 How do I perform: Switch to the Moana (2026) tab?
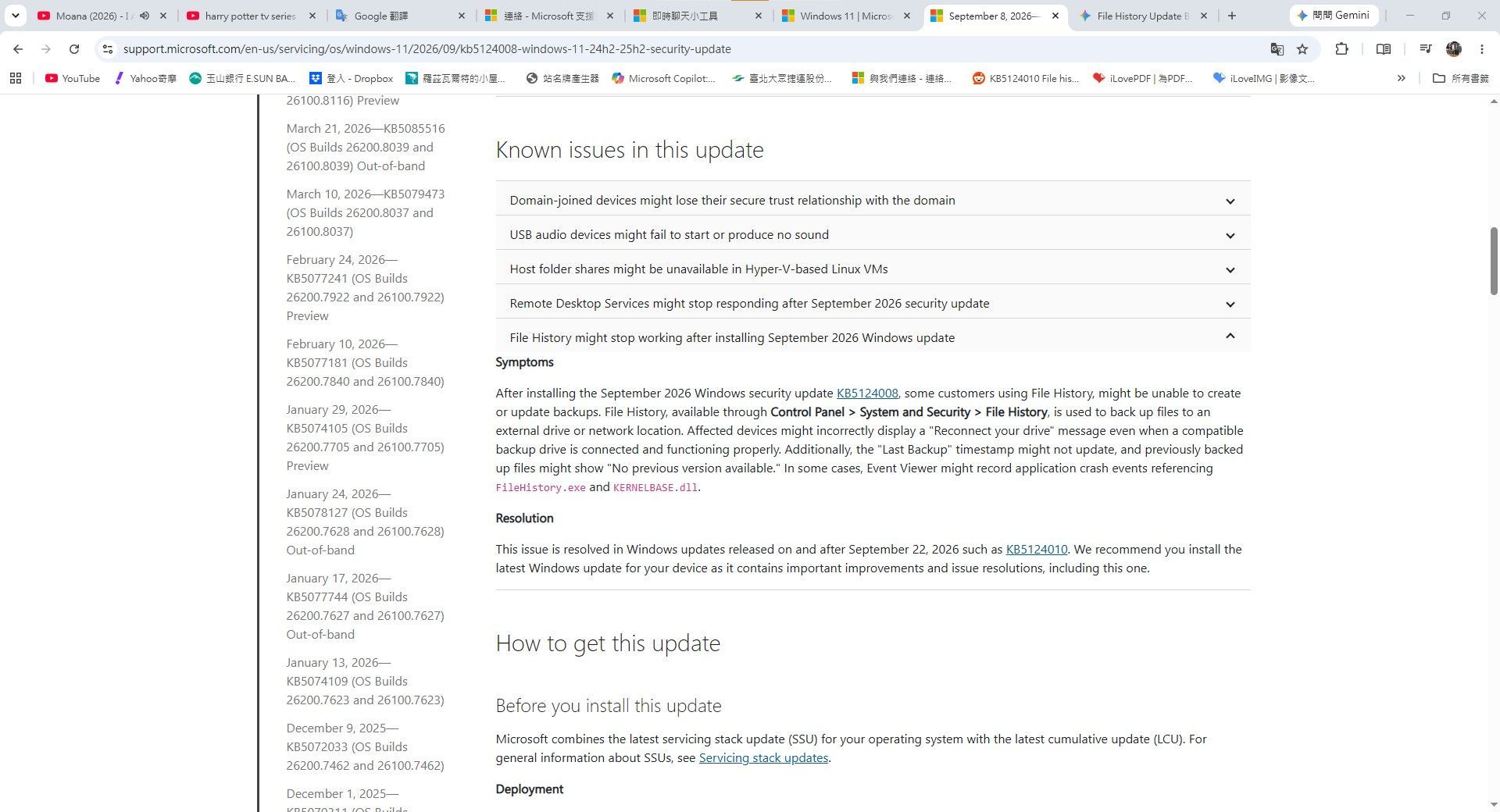(94, 16)
